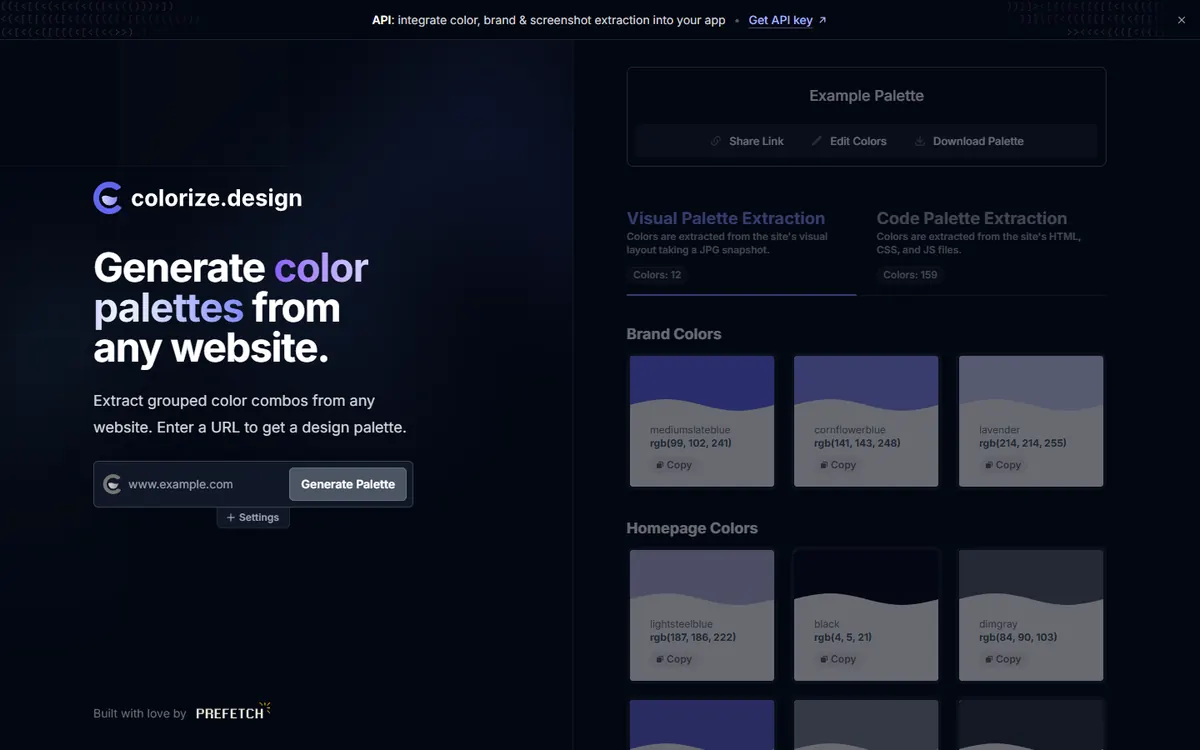The image size is (1200, 750).
Task: Click the rgb(99, 102, 241) value
Action: point(691,442)
